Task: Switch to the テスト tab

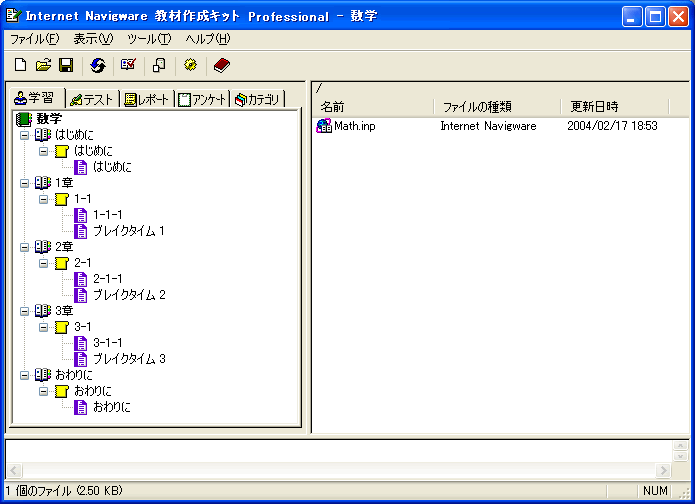Action: tap(92, 100)
